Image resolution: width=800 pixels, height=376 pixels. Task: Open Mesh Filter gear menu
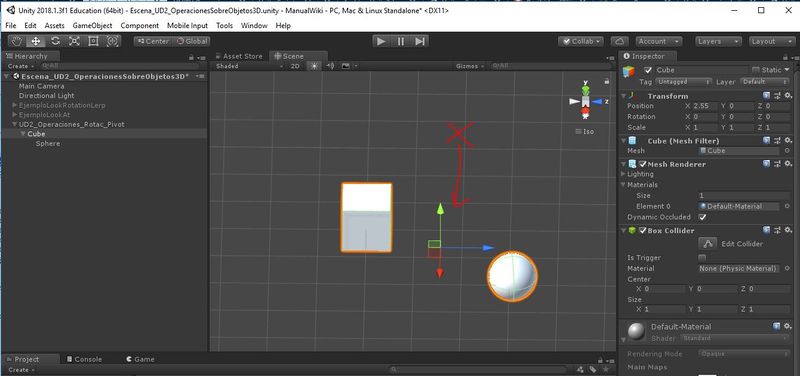pyautogui.click(x=788, y=140)
